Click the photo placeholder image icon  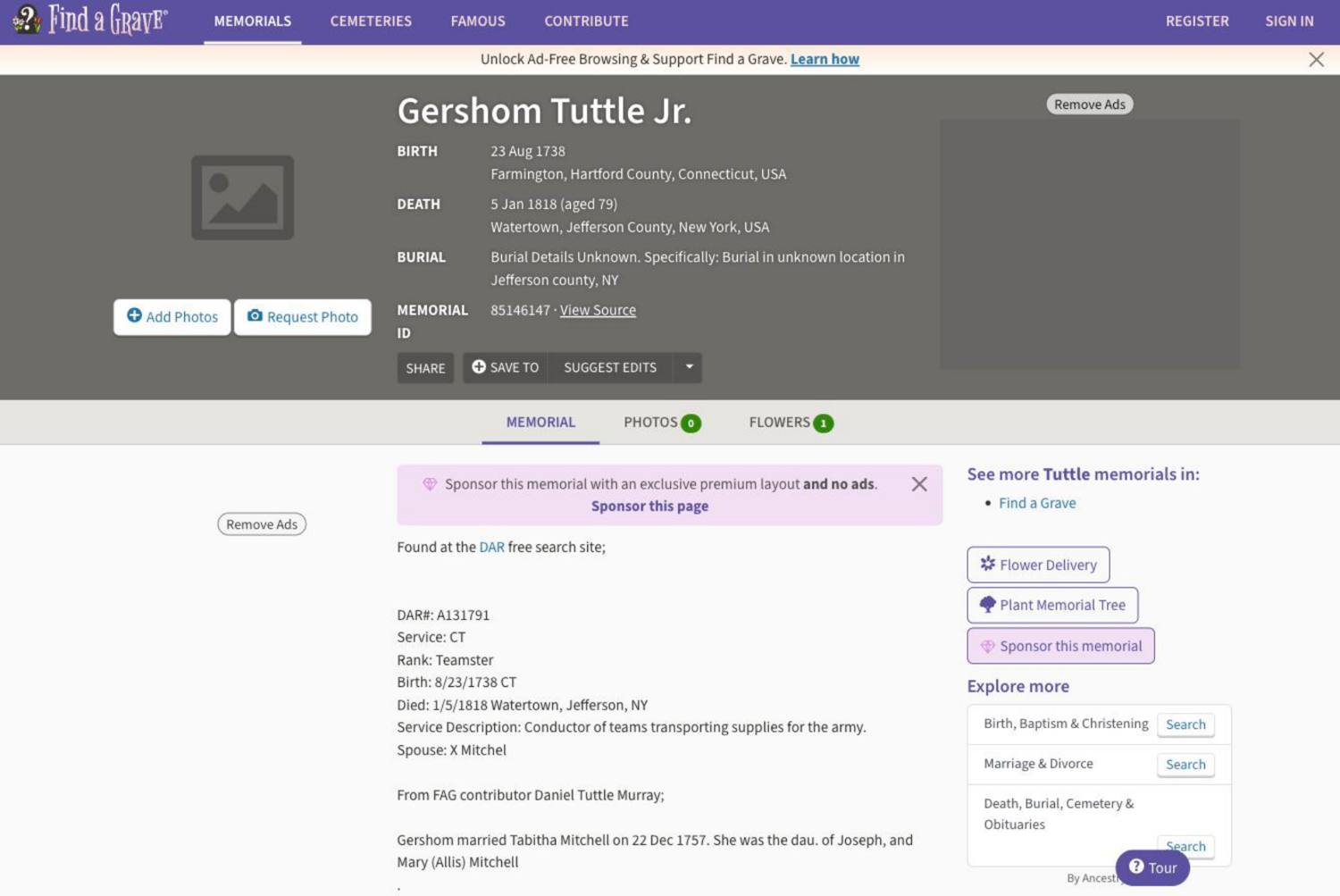(242, 197)
